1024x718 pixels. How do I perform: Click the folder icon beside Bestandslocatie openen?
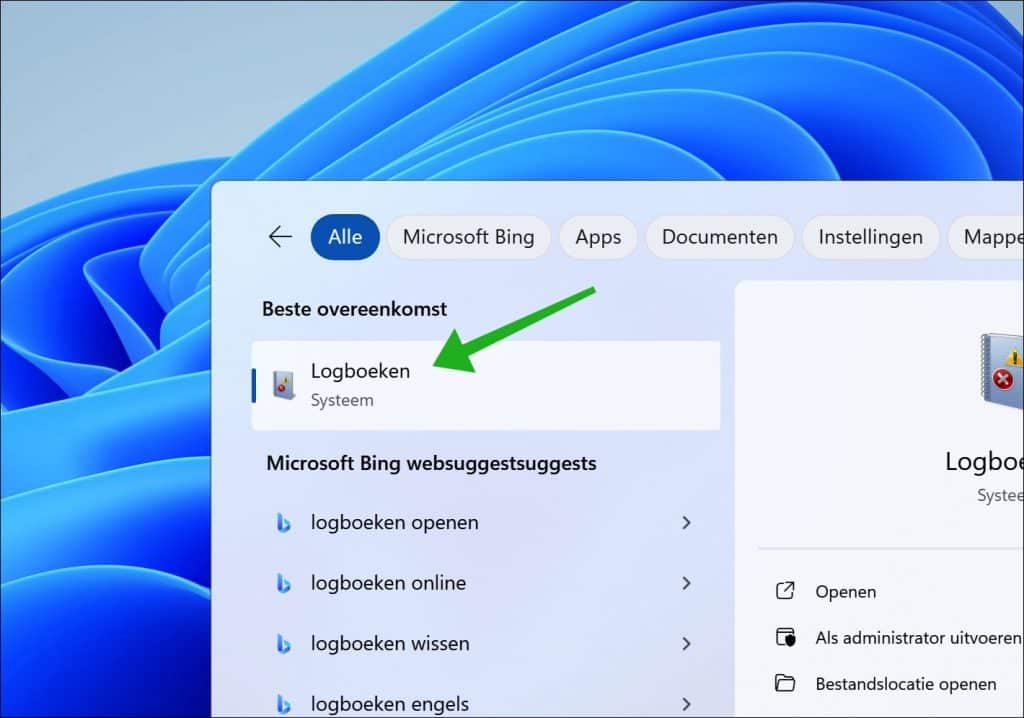(x=785, y=683)
